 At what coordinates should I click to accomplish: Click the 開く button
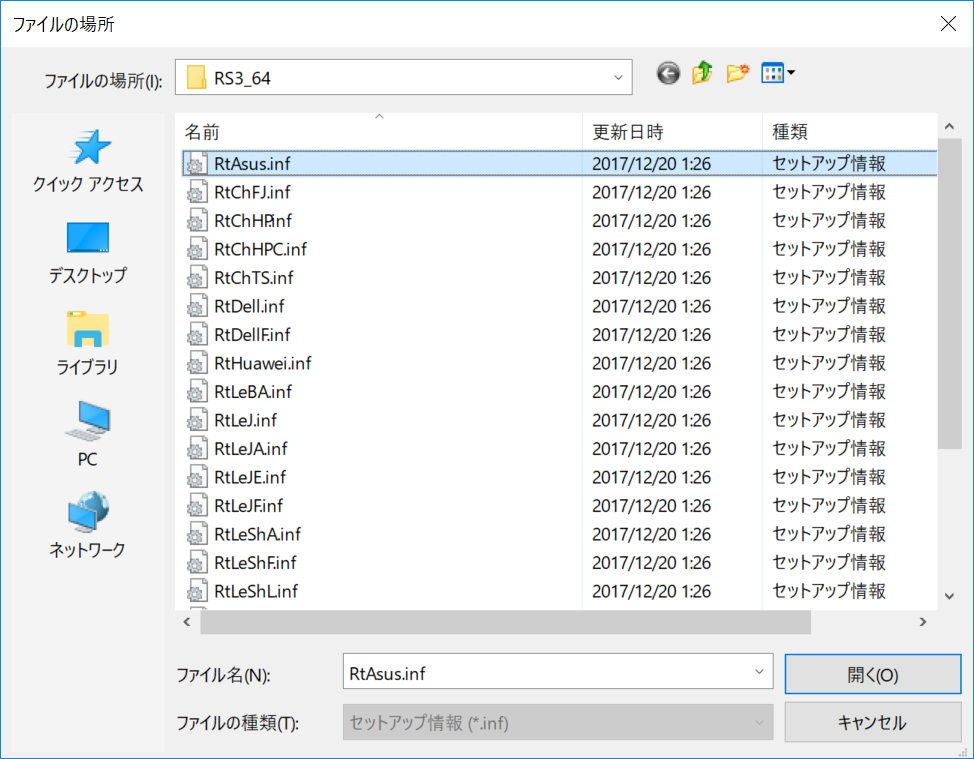(872, 674)
